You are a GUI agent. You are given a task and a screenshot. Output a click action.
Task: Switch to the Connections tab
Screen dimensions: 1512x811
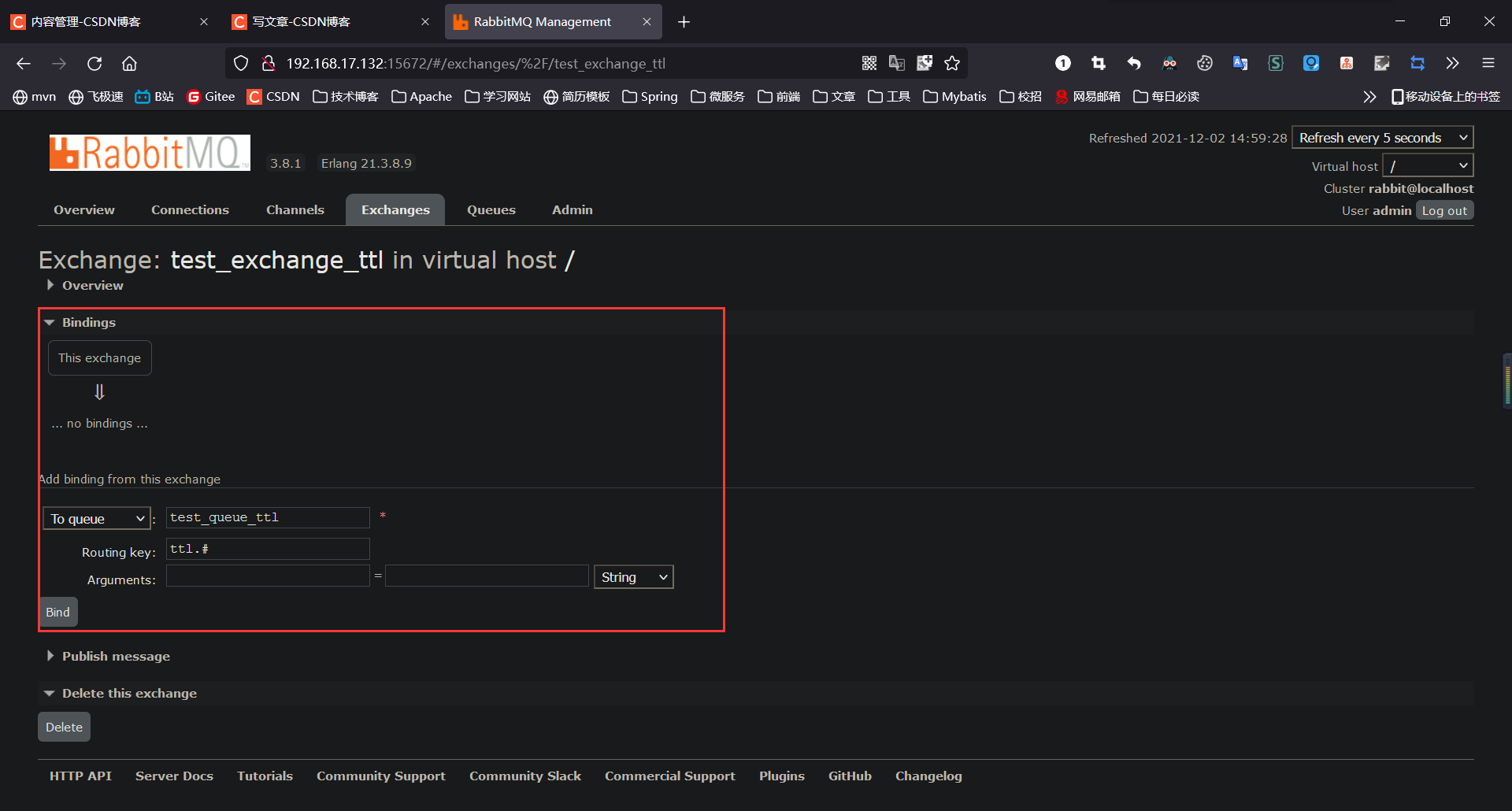(190, 209)
